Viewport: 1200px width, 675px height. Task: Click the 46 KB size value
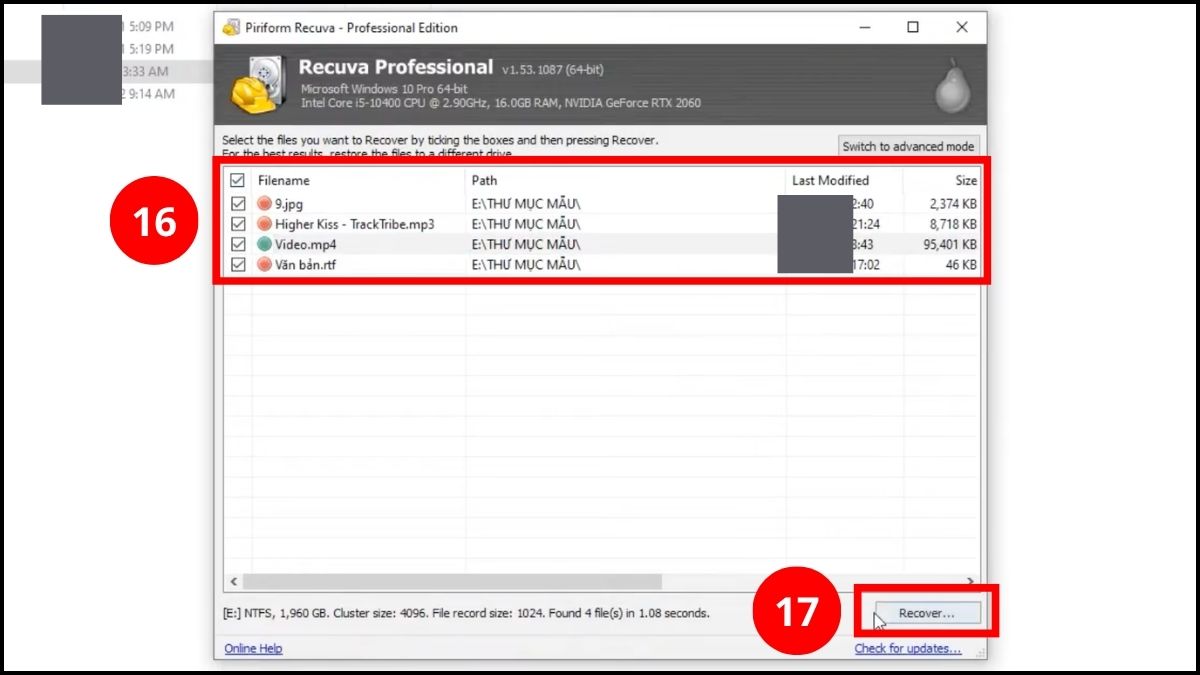[962, 265]
